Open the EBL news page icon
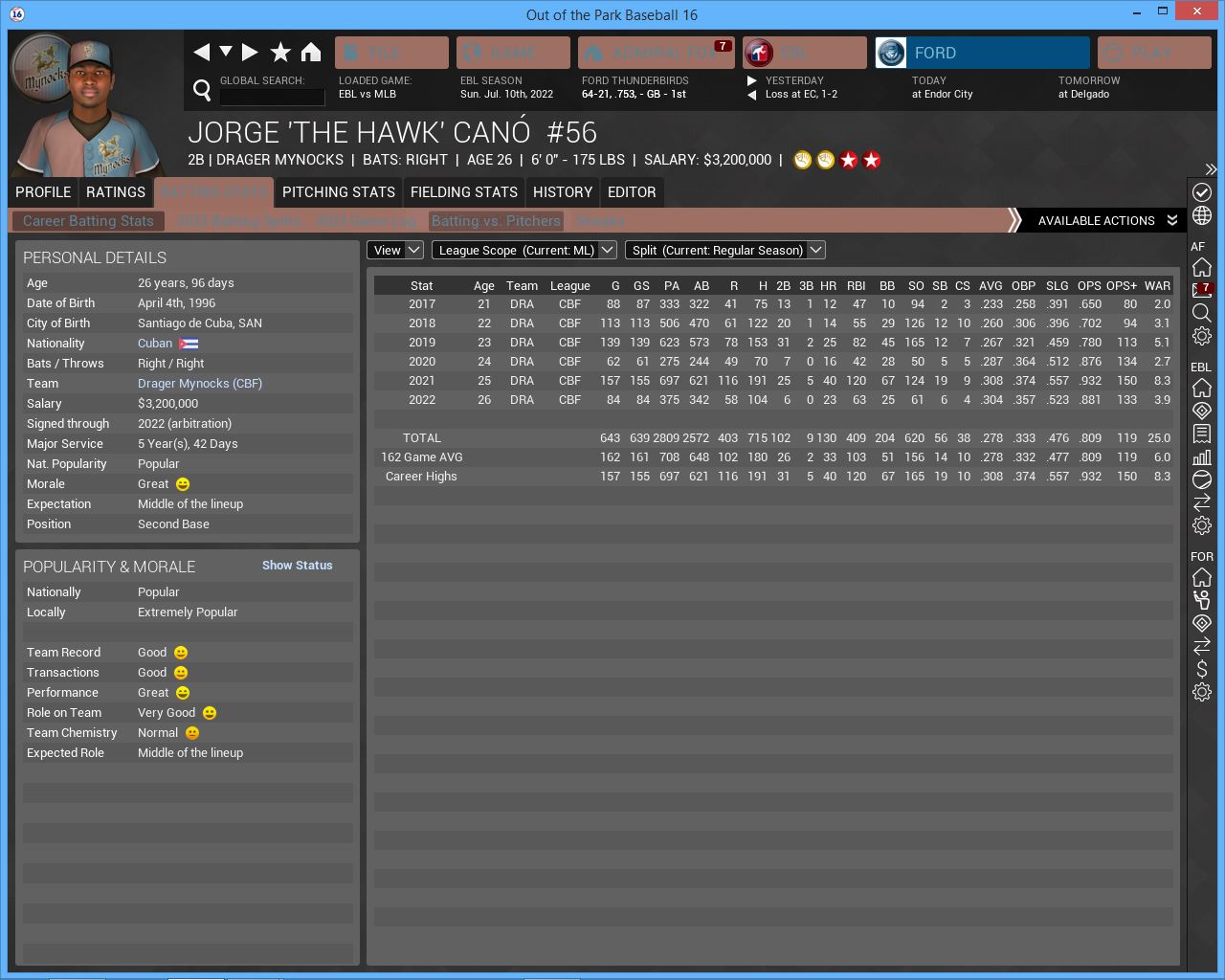This screenshot has height=980, width=1225. click(x=1202, y=434)
